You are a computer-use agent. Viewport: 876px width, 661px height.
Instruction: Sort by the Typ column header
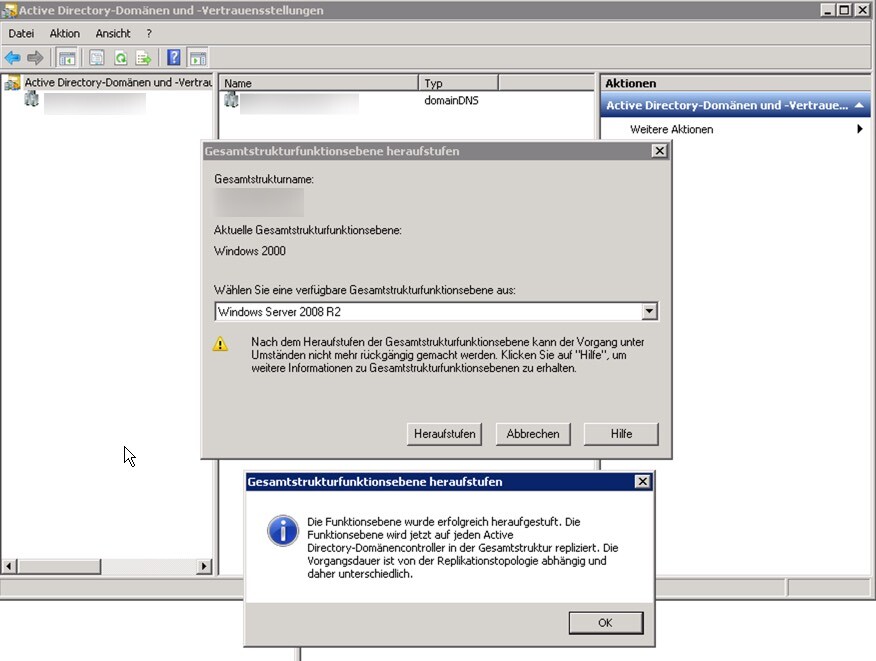click(x=458, y=83)
